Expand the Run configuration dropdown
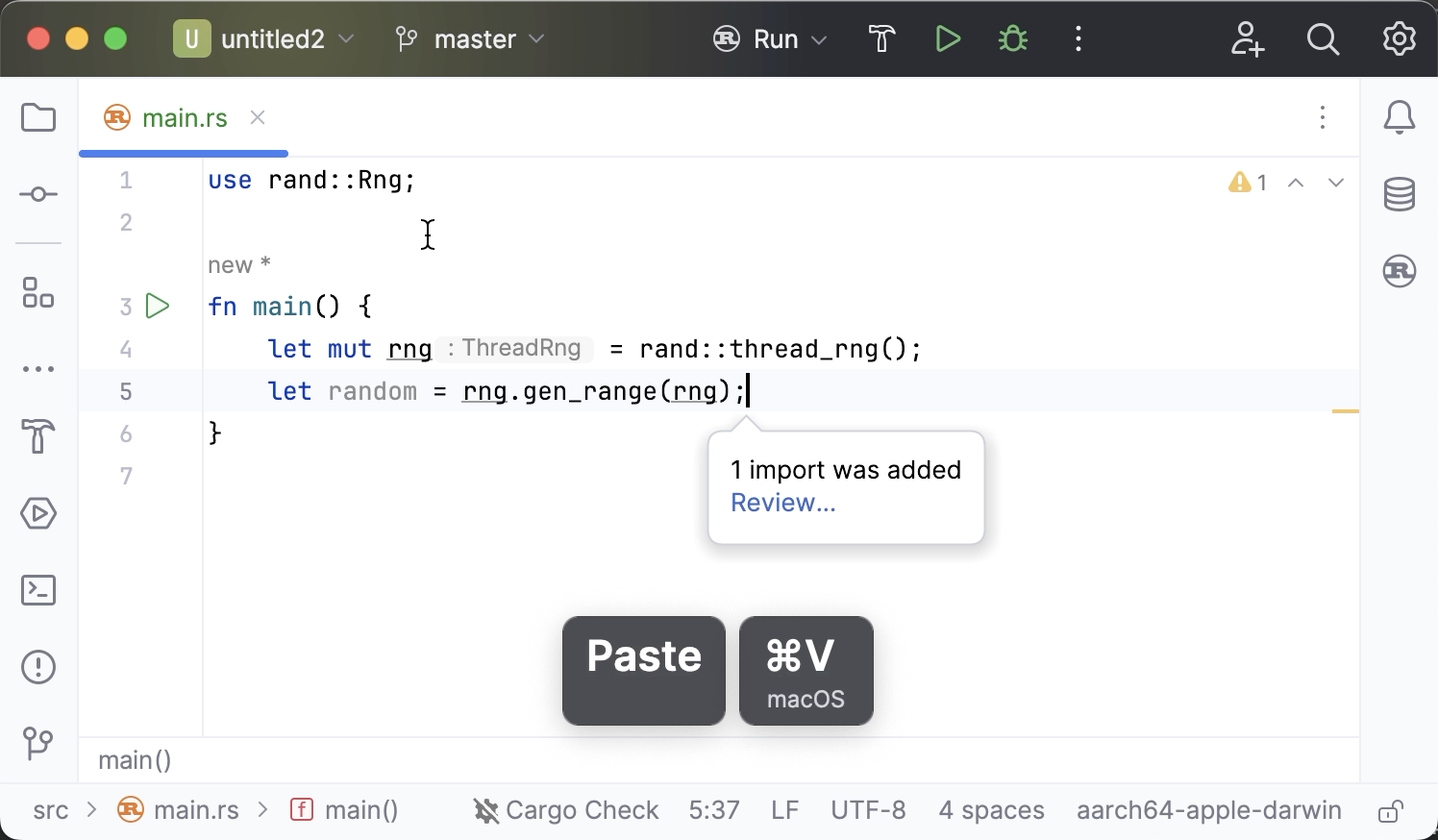 click(x=818, y=38)
